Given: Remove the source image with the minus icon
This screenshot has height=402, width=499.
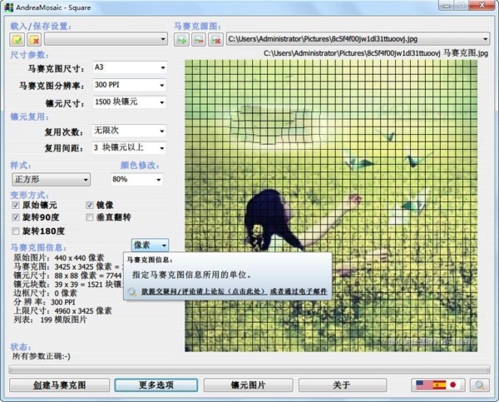Looking at the screenshot, I should (x=199, y=40).
